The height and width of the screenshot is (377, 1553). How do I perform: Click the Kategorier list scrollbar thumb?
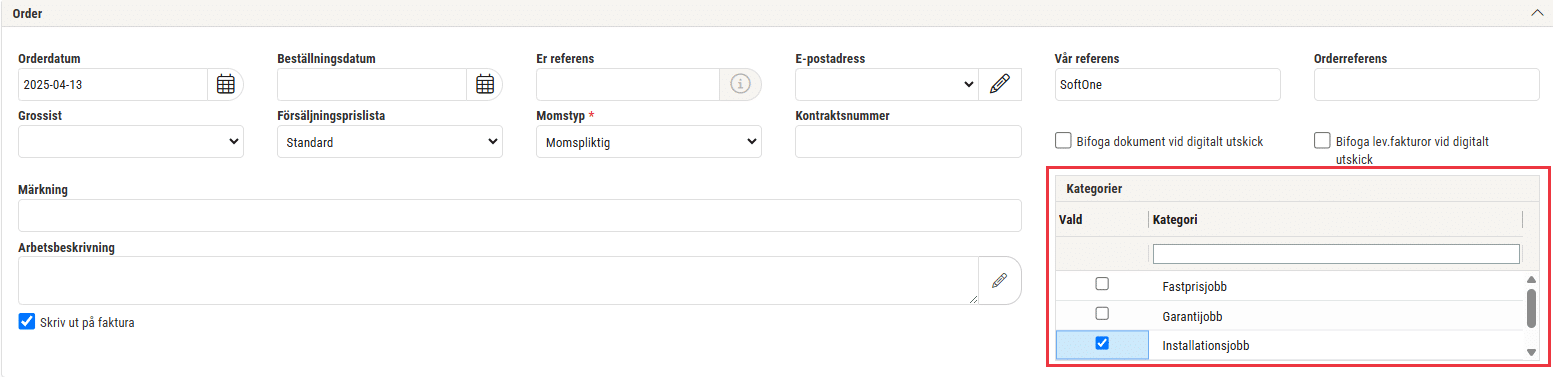(x=1531, y=308)
